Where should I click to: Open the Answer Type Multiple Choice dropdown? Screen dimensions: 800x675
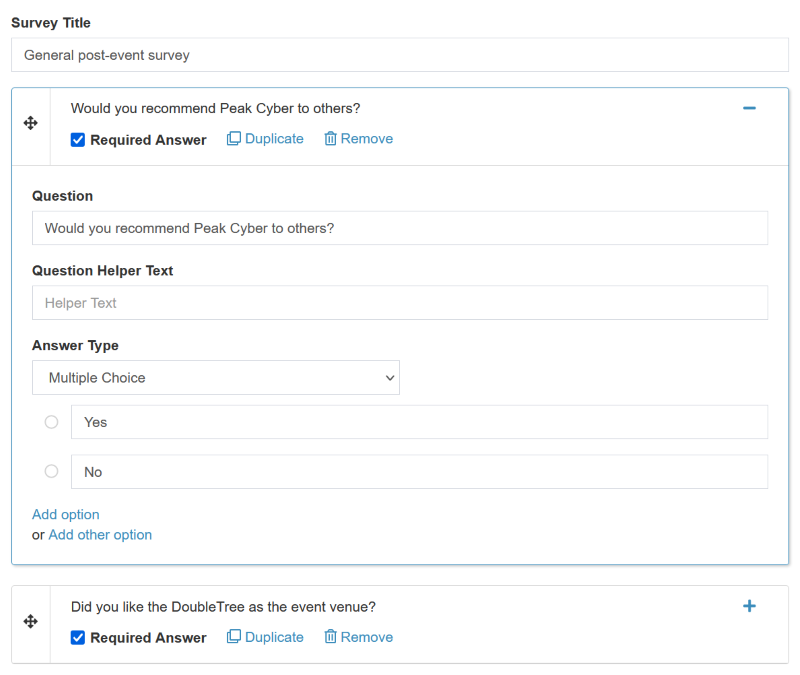point(216,378)
